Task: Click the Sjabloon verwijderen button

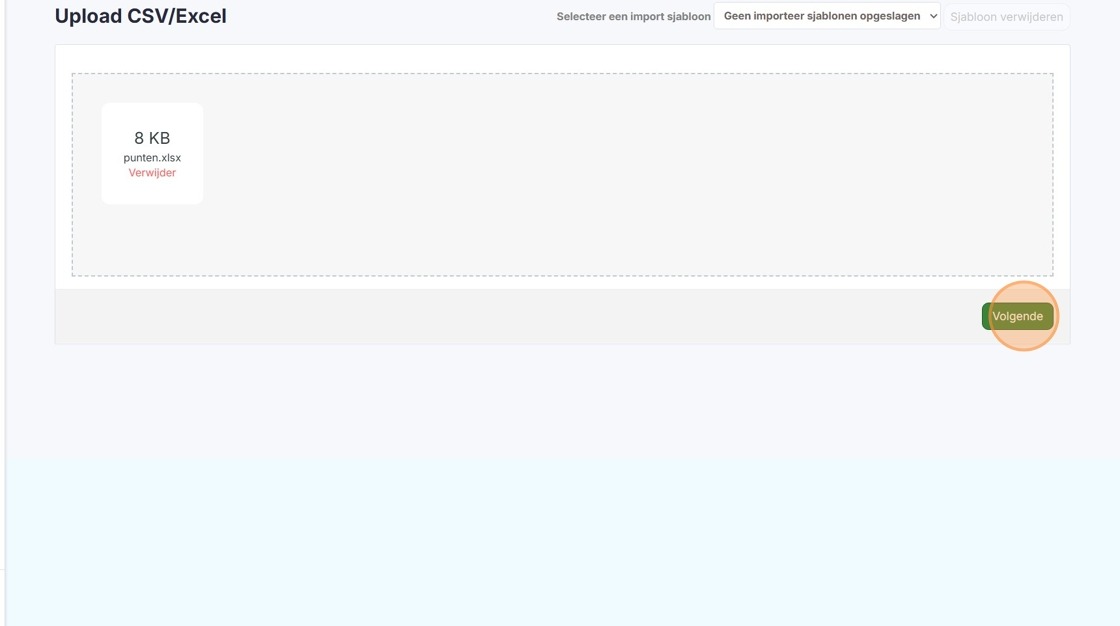Action: [1006, 16]
